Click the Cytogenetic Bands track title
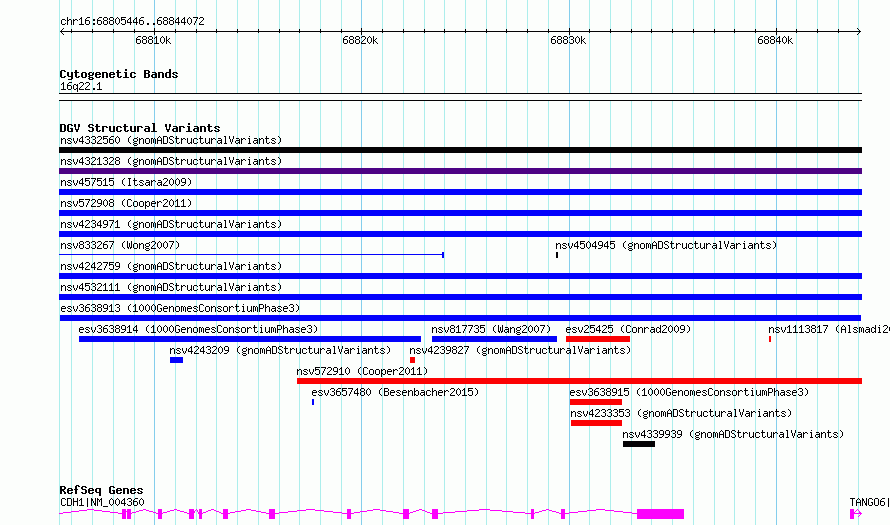The height and width of the screenshot is (525, 890). [119, 74]
